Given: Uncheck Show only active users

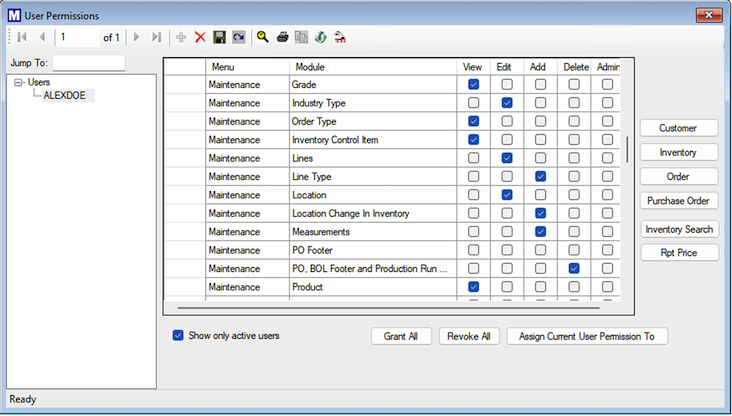Looking at the screenshot, I should click(179, 336).
